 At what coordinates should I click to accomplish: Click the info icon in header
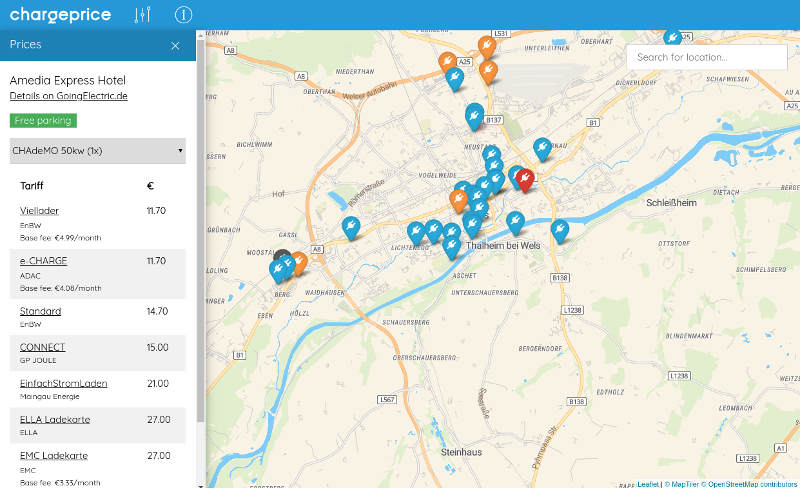[183, 15]
